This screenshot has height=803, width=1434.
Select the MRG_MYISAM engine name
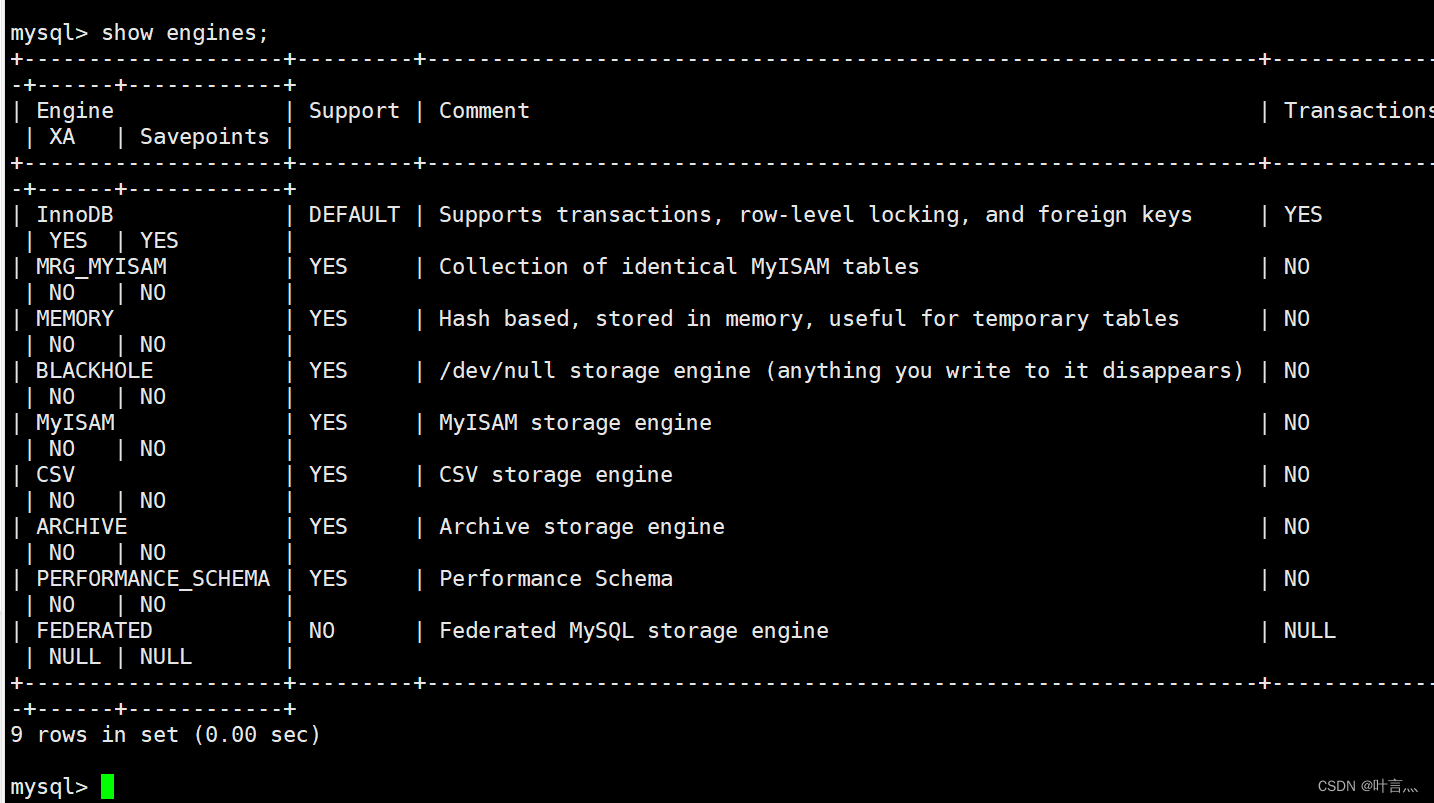(101, 267)
